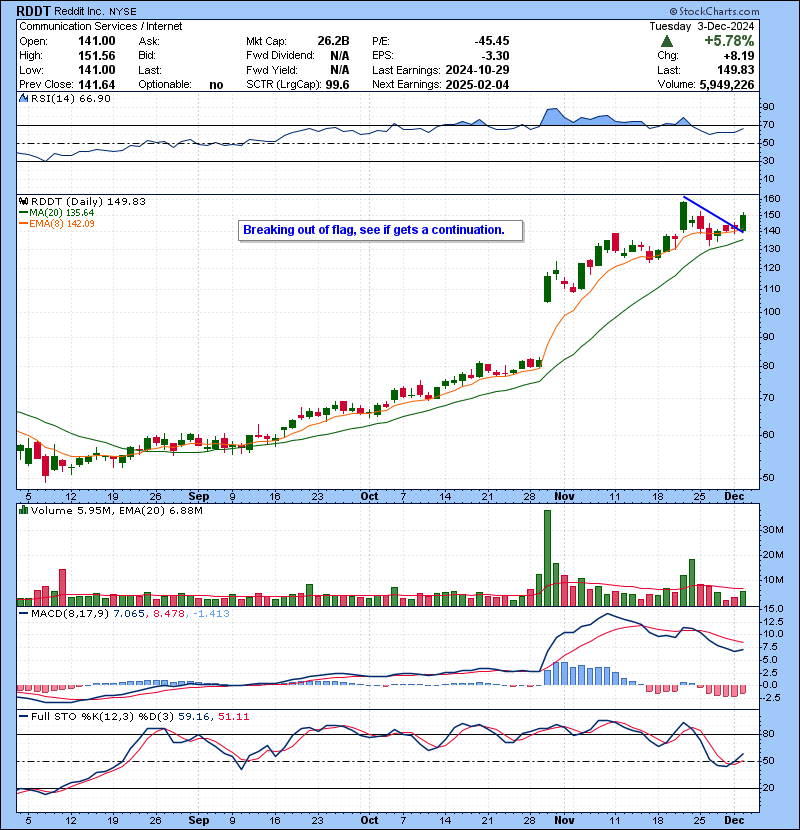Click the RSI value 66.90
This screenshot has width=800, height=830.
(x=97, y=98)
